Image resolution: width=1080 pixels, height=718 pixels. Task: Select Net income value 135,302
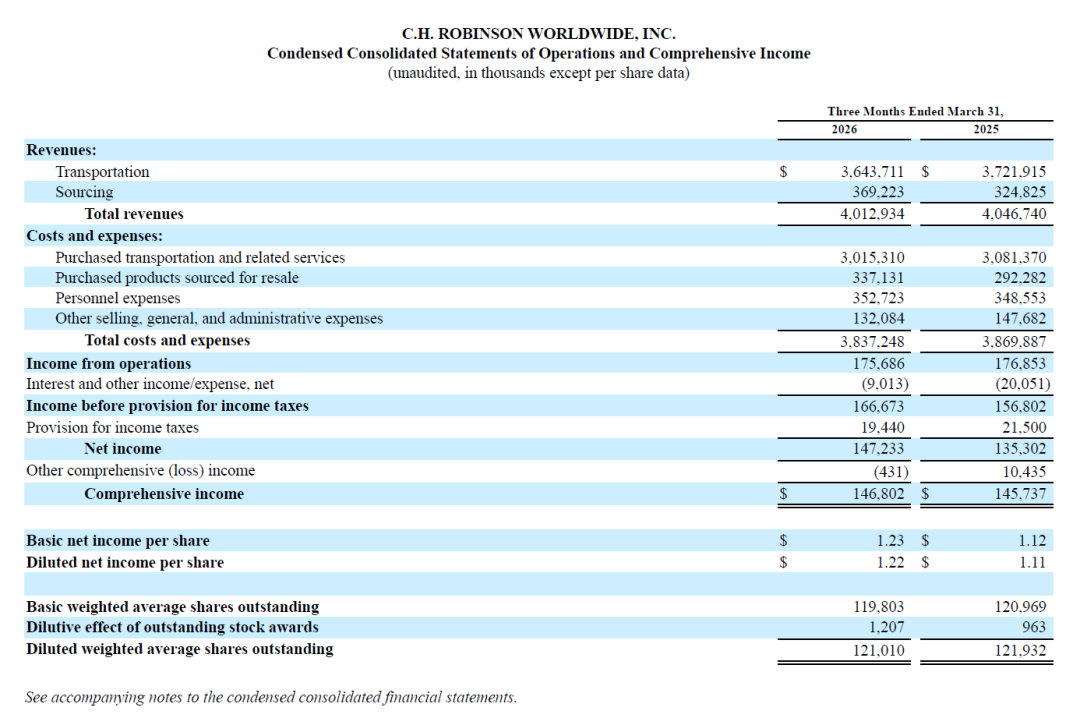(1020, 449)
